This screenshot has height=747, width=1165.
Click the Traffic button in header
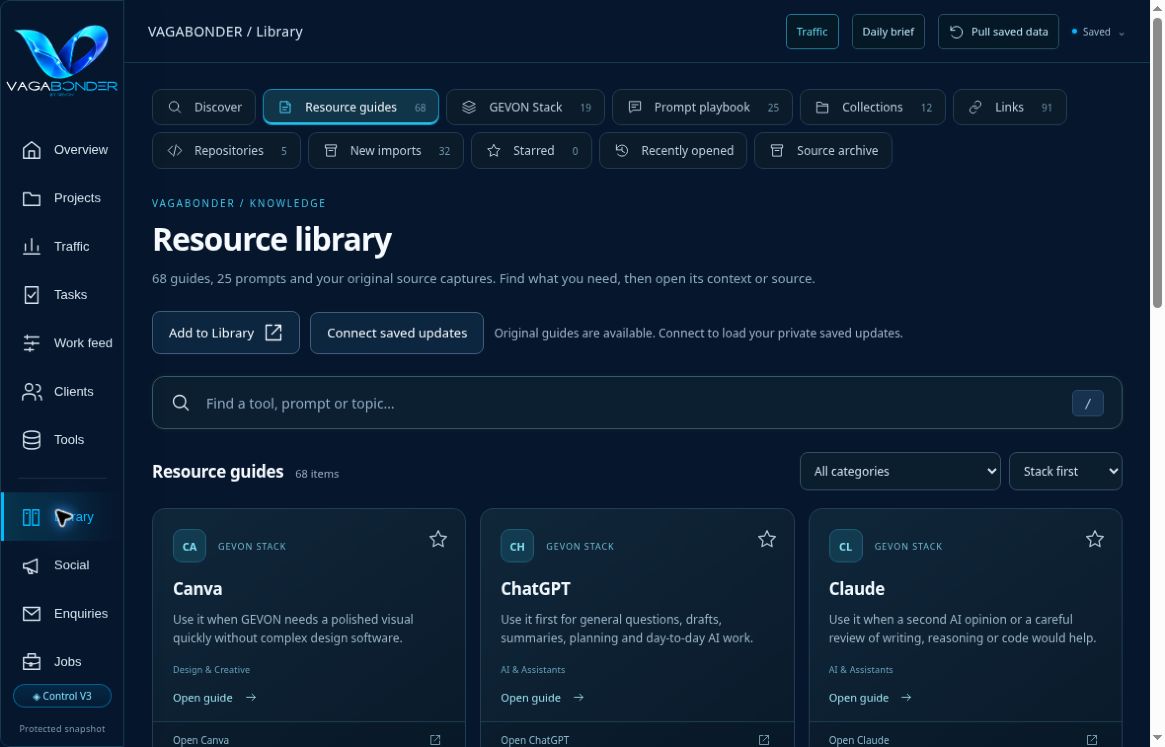(812, 32)
